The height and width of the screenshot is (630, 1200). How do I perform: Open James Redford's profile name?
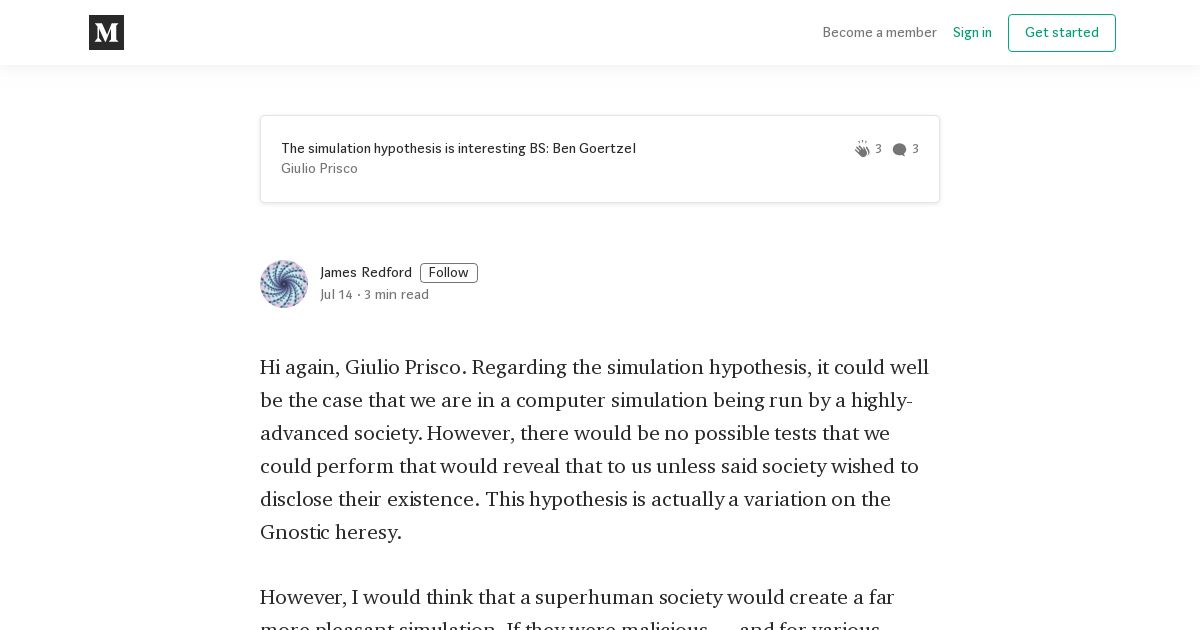point(366,273)
